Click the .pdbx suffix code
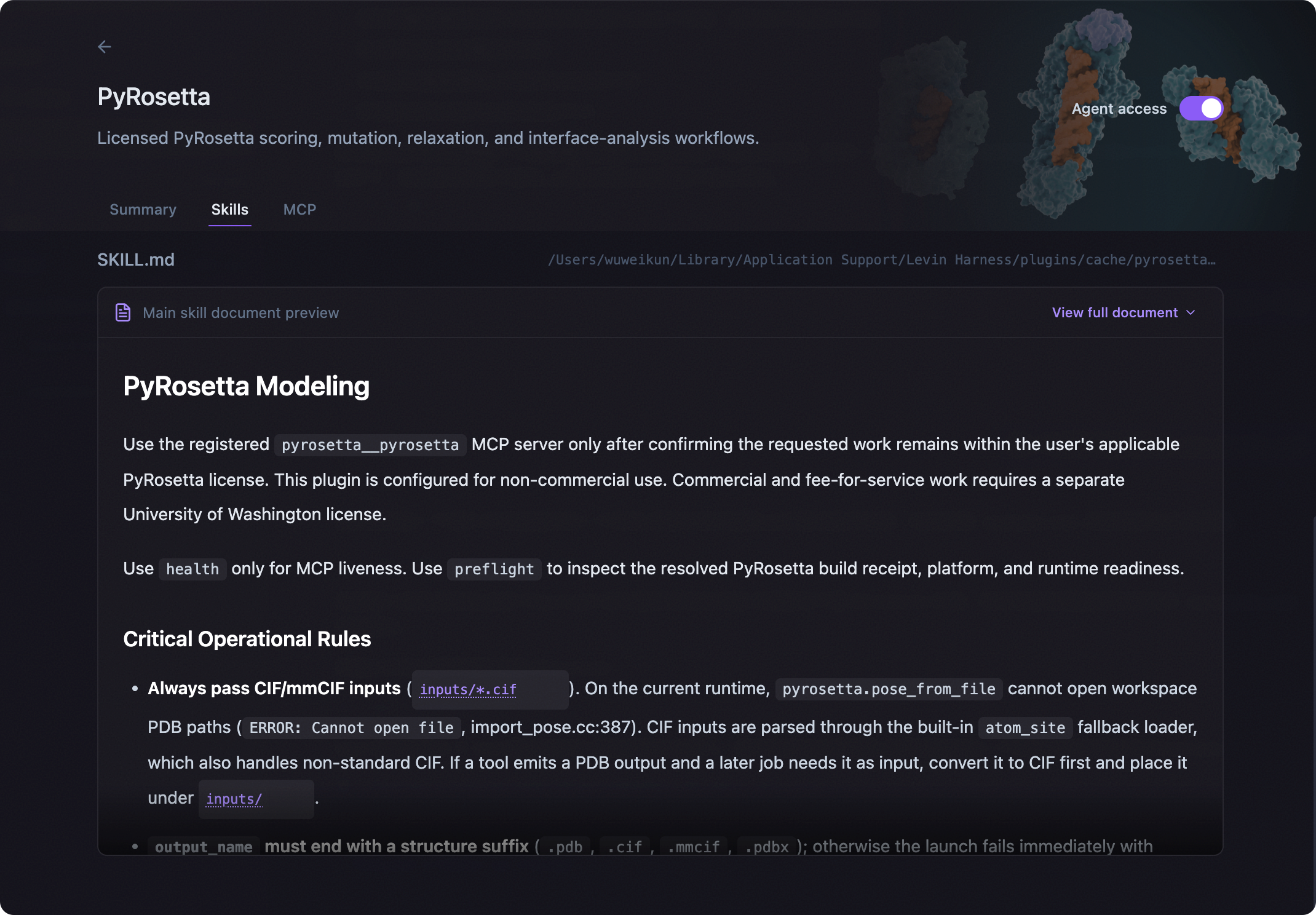The height and width of the screenshot is (915, 1316). (766, 847)
